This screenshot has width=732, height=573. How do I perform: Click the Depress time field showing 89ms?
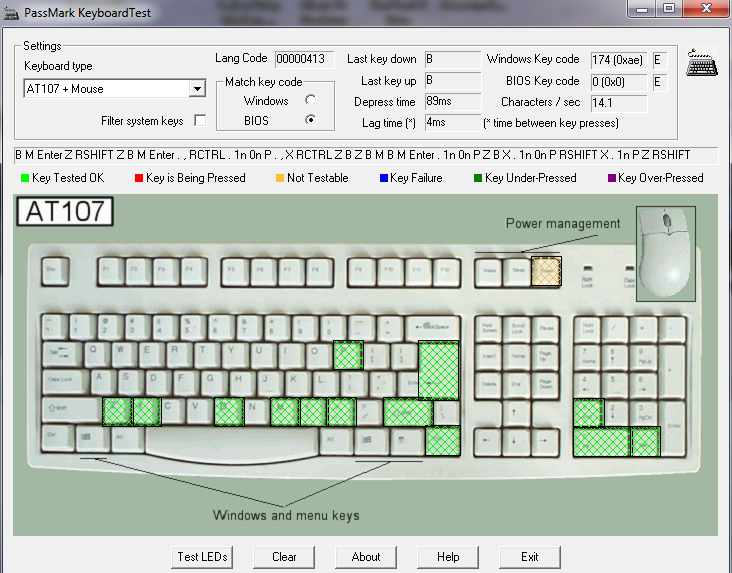(453, 101)
